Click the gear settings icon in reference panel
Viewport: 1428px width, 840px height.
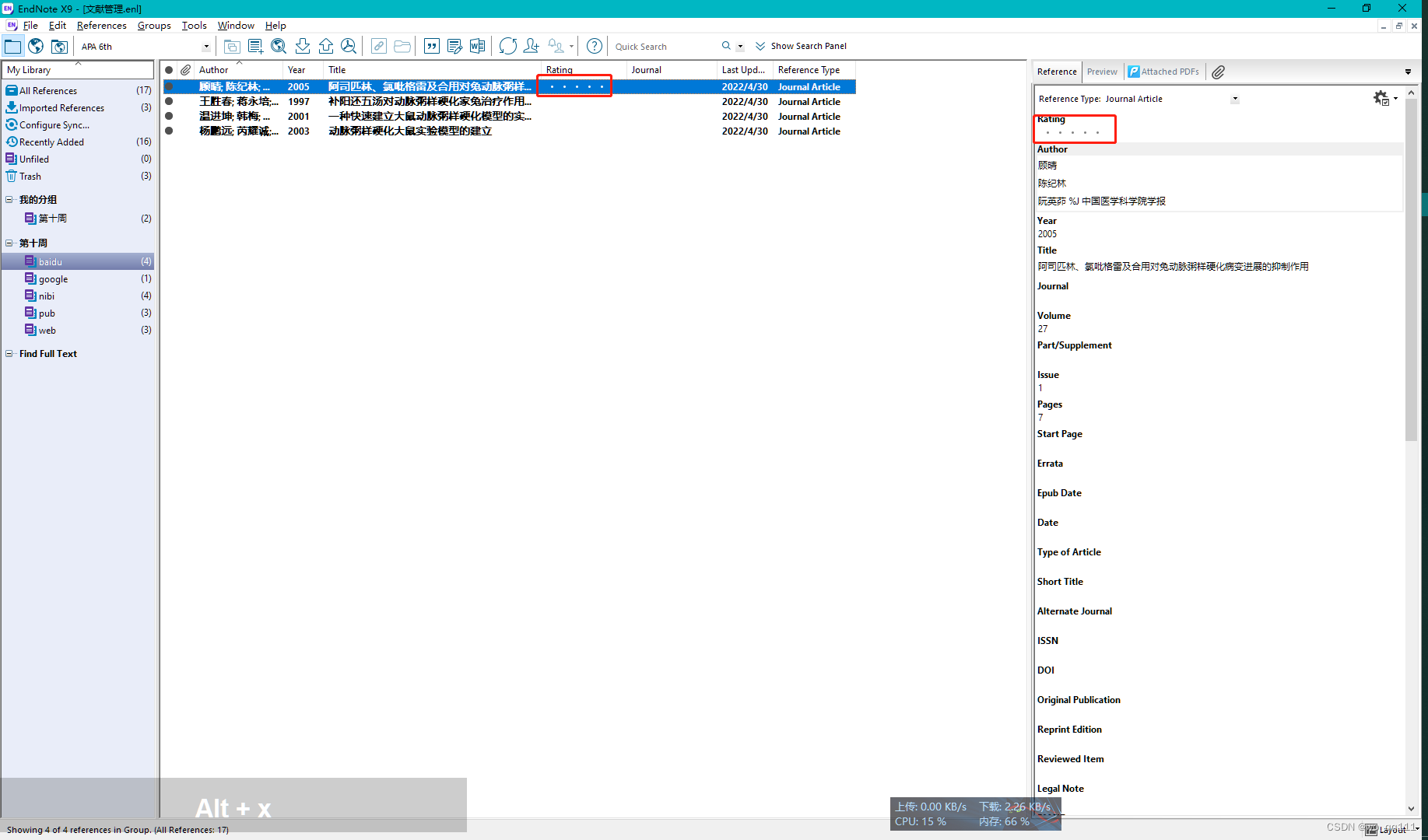coord(1381,98)
